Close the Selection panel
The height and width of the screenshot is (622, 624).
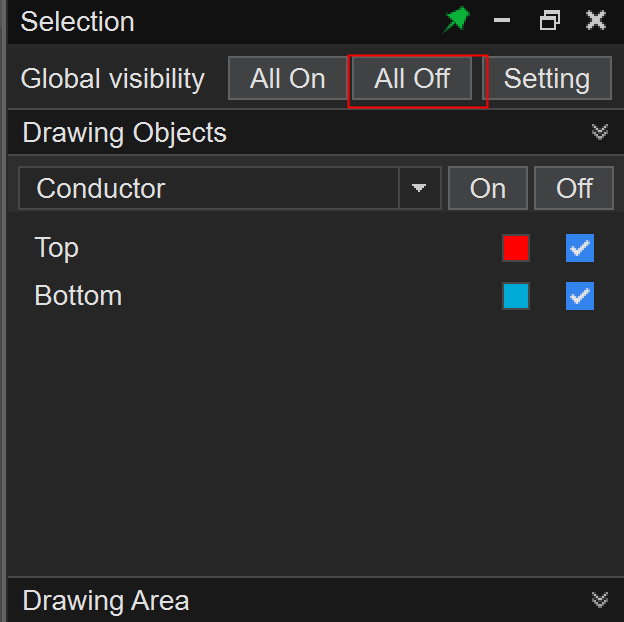595,21
